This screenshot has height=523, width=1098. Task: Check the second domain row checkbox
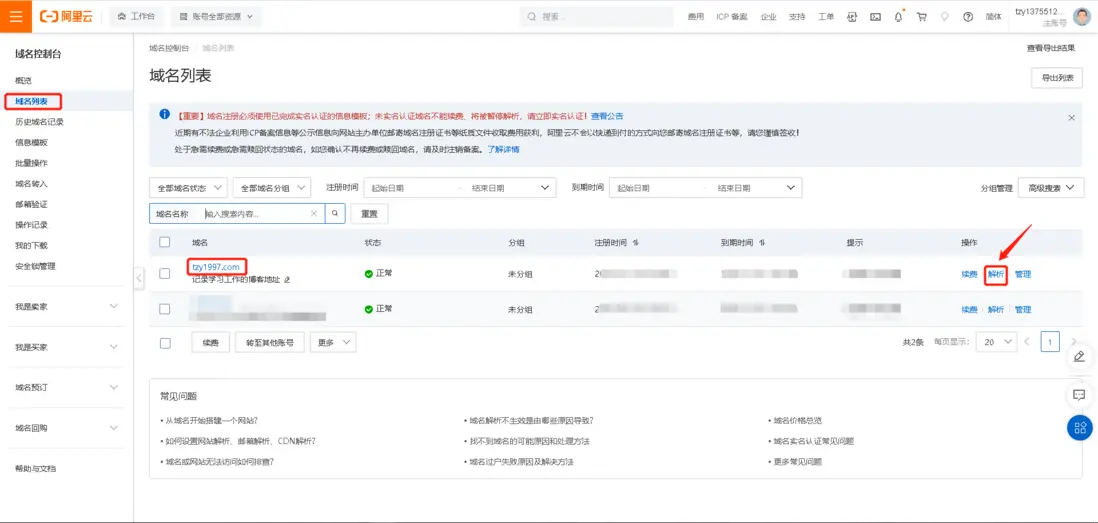pos(165,309)
